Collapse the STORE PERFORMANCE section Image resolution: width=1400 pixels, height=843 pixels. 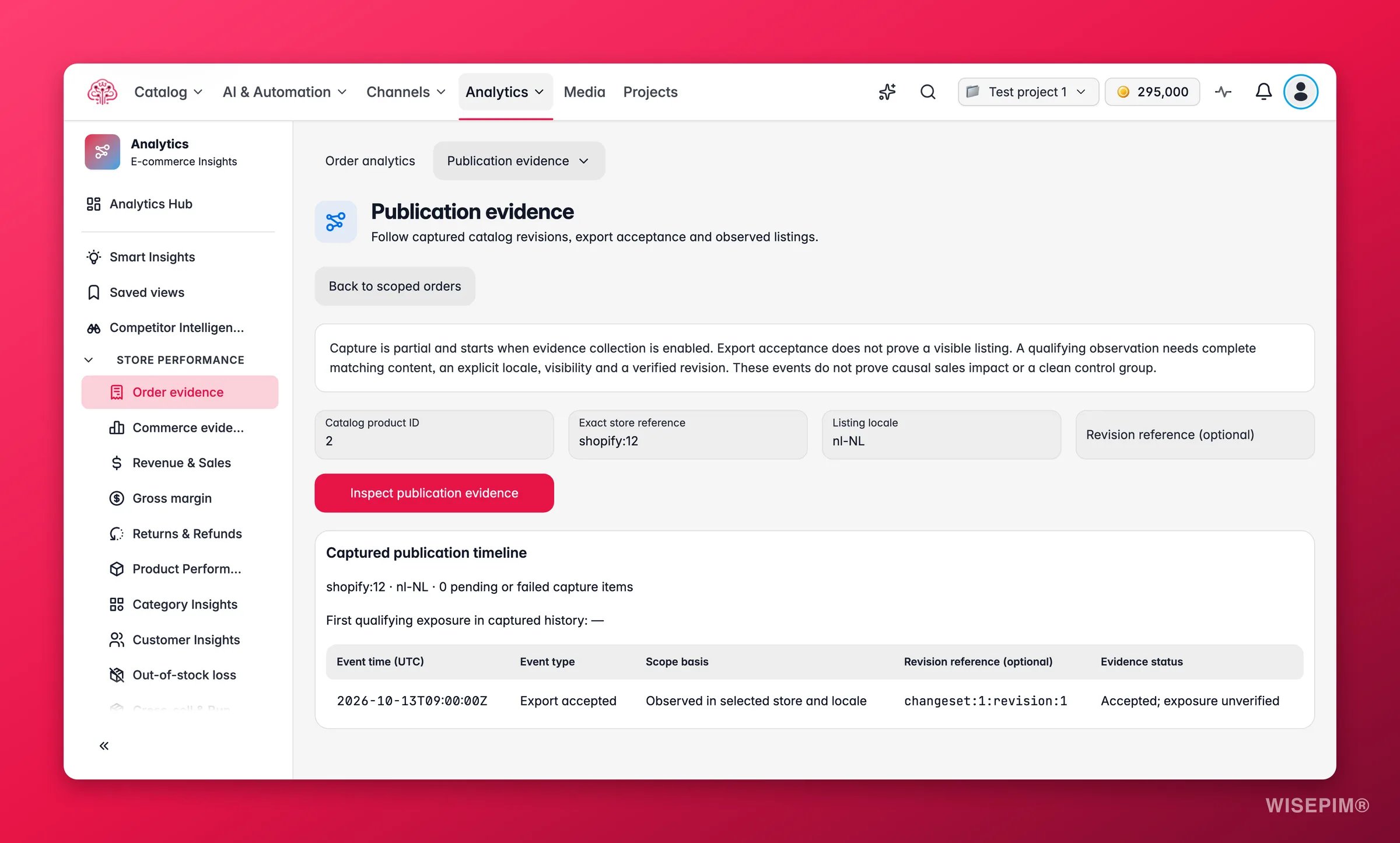(x=89, y=360)
